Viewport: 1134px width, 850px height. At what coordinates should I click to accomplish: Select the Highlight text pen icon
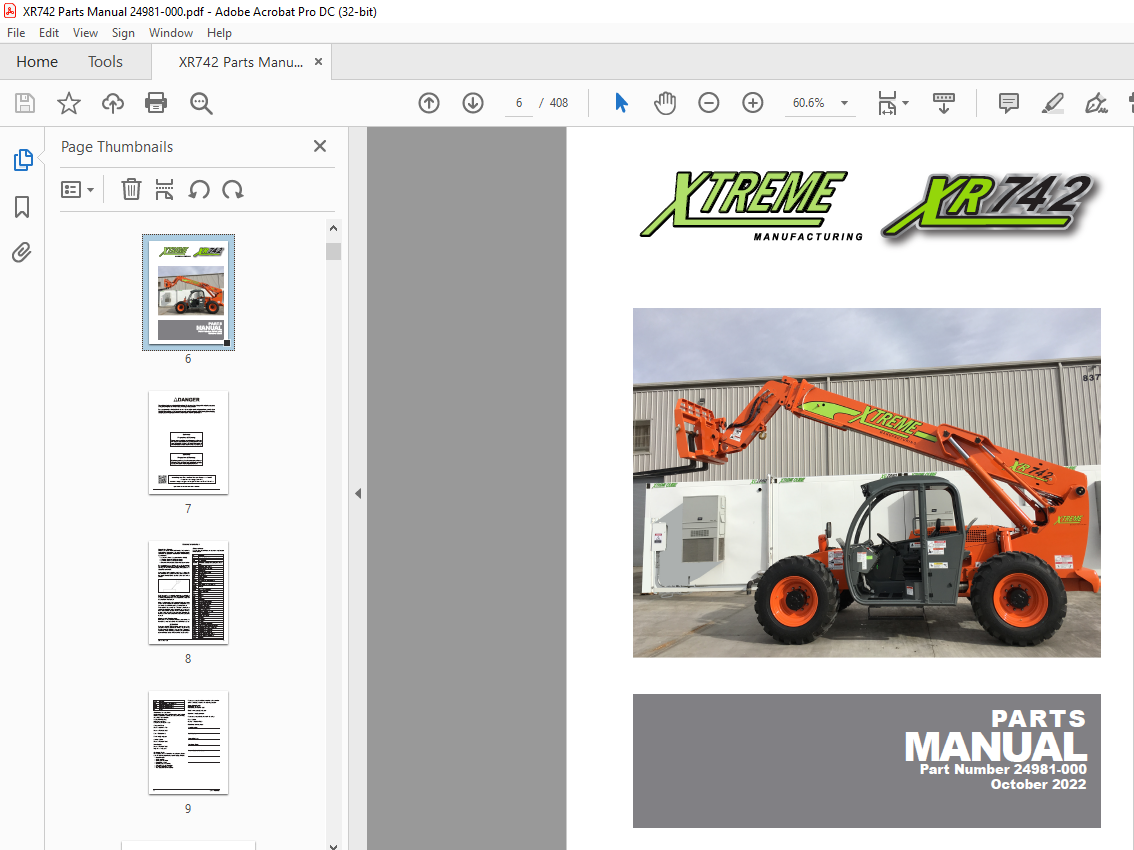tap(1052, 103)
